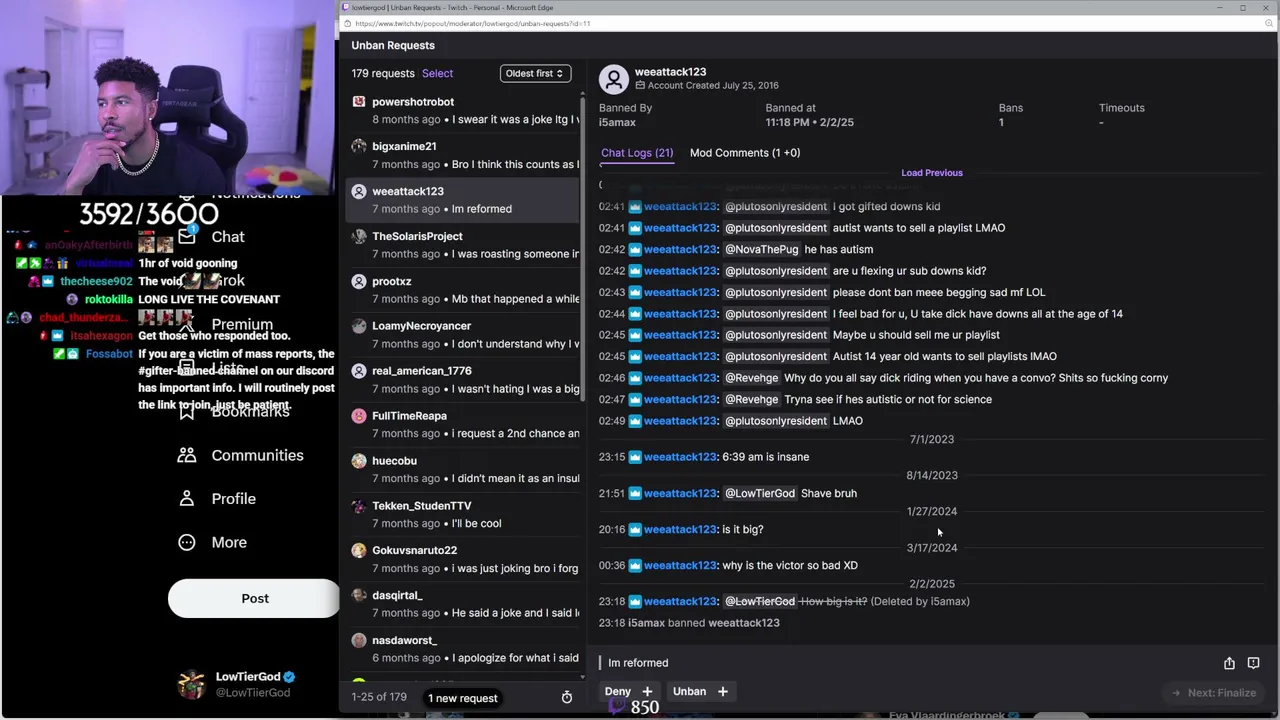Click the report message icon at far right

click(x=1253, y=663)
